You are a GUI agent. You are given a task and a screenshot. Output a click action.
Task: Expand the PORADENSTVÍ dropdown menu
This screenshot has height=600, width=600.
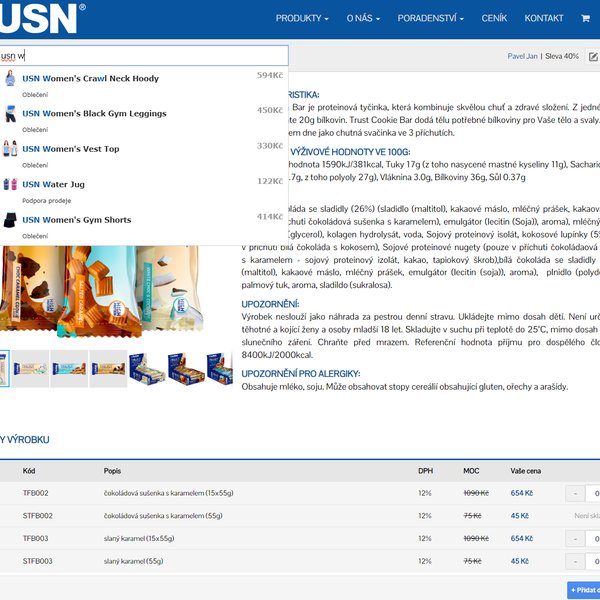point(431,18)
